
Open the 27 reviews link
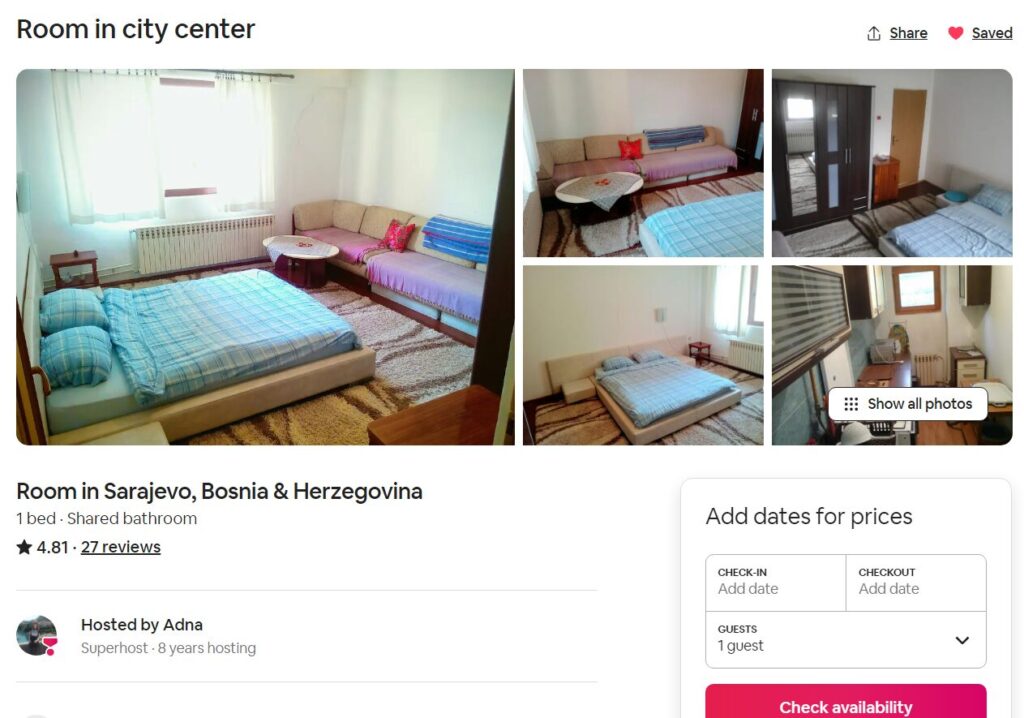121,547
